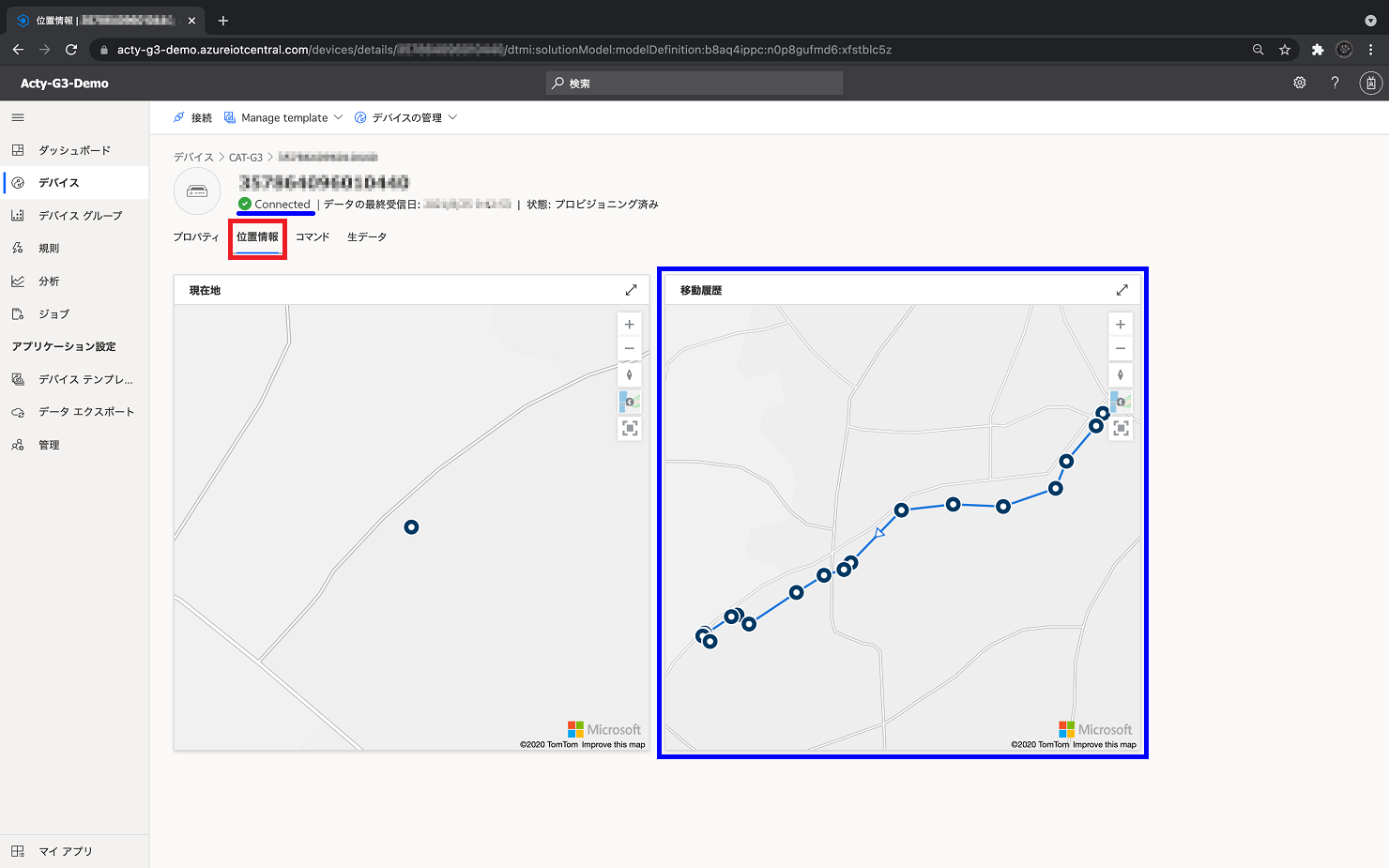Screen dimensions: 1389x868
Task: Expand the 移動履歴 map to full screen
Action: pyautogui.click(x=1122, y=290)
